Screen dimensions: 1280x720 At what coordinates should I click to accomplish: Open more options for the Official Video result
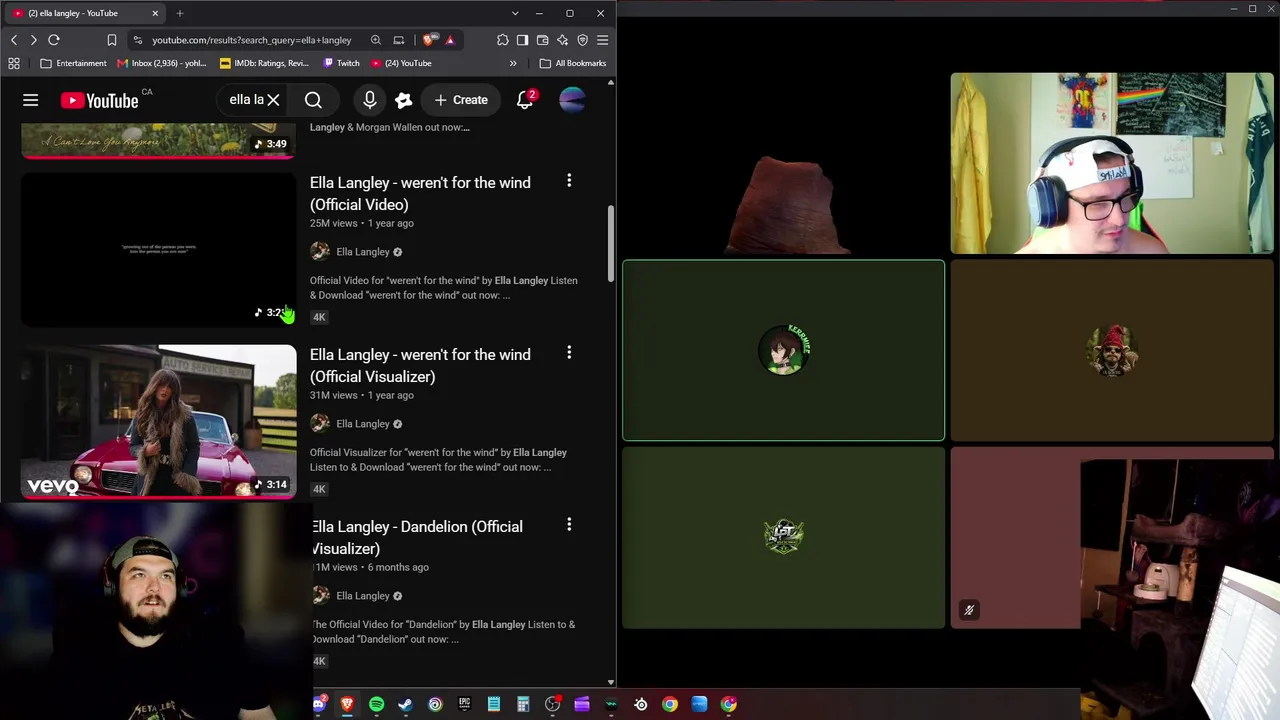(x=569, y=181)
